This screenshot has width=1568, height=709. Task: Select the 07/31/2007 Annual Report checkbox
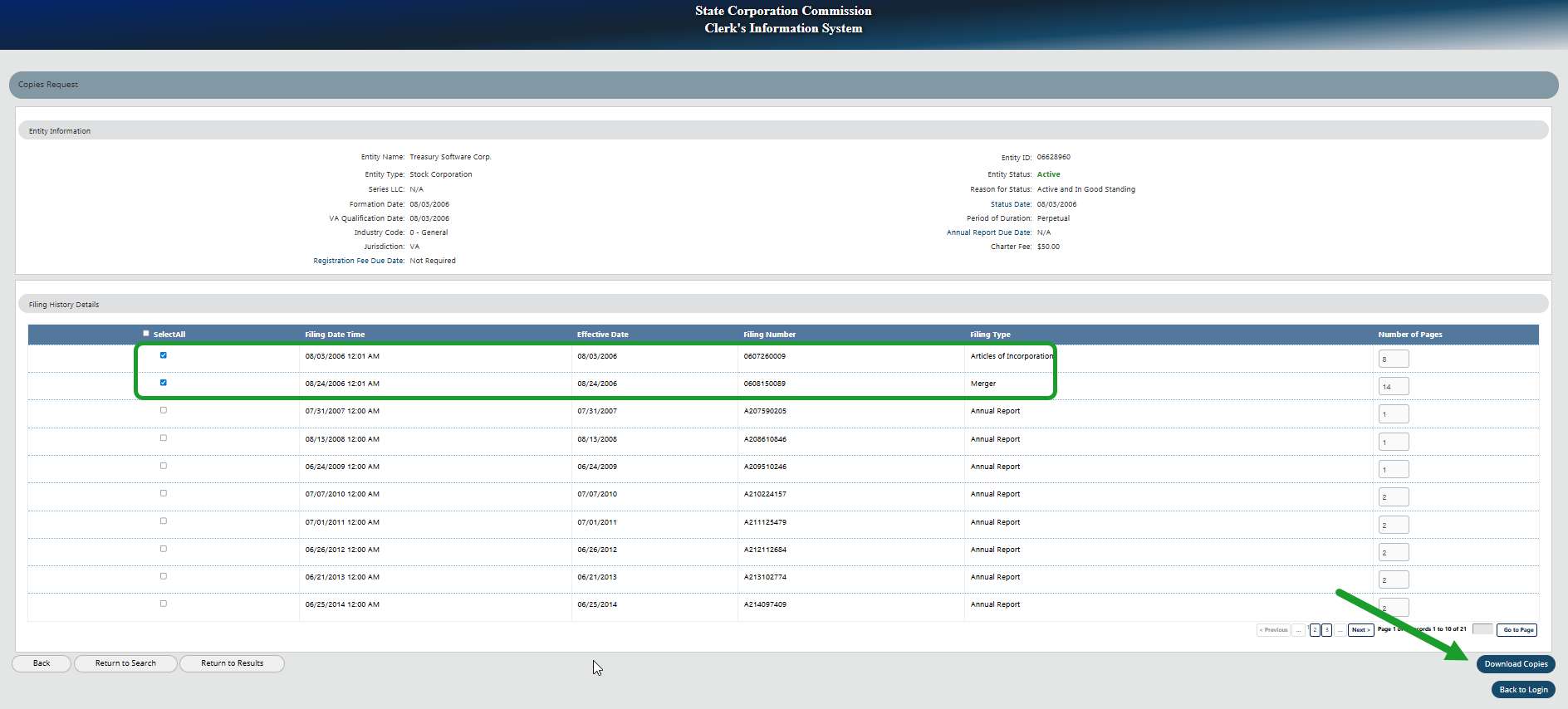coord(164,410)
